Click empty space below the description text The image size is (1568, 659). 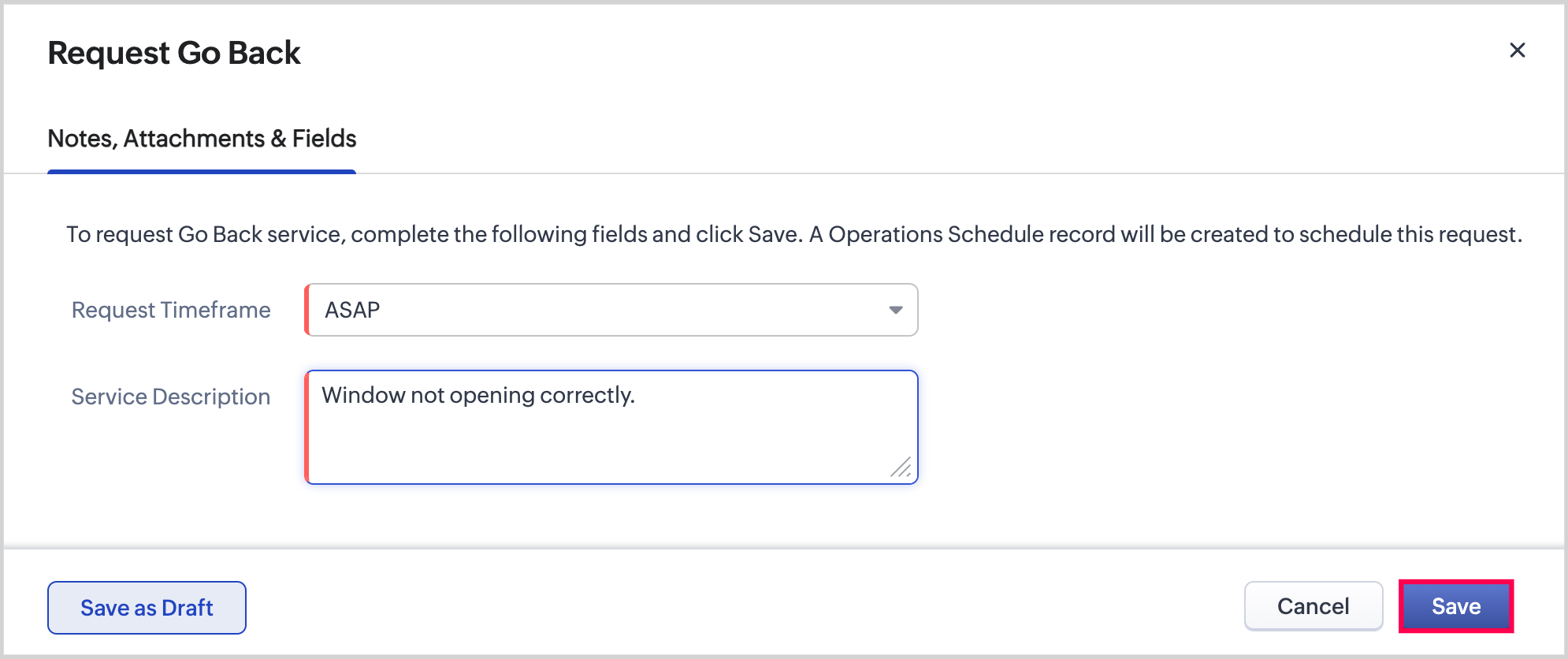[x=552, y=449]
